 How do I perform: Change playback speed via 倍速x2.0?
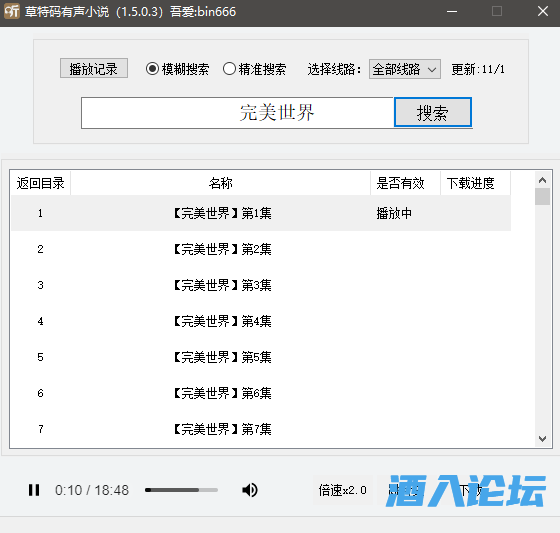click(x=342, y=490)
